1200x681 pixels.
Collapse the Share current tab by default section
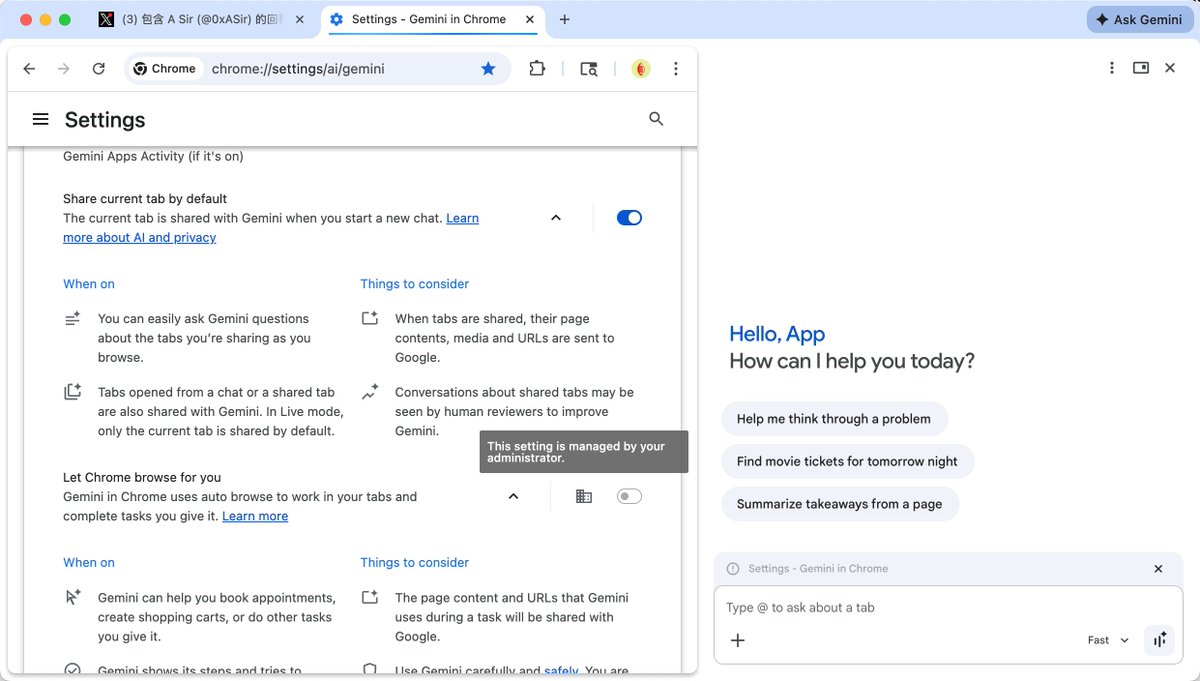point(556,218)
